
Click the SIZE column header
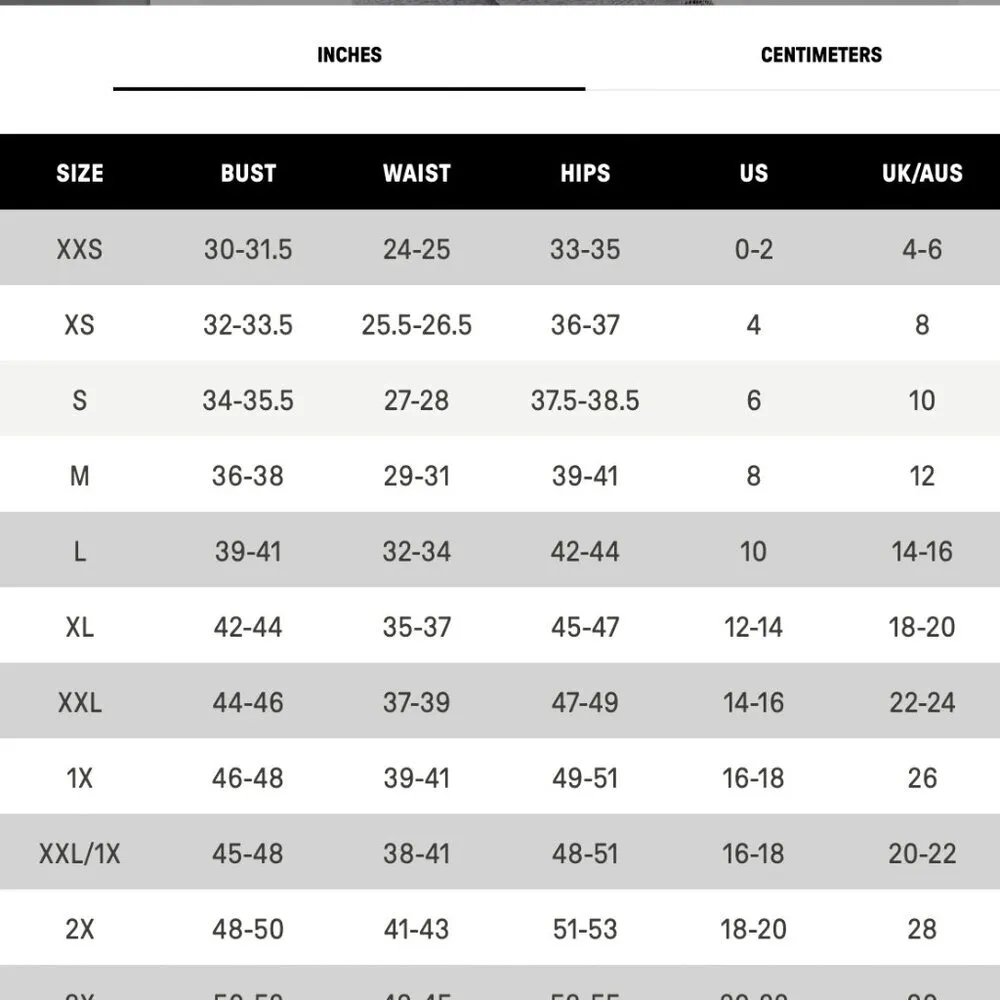pos(80,173)
